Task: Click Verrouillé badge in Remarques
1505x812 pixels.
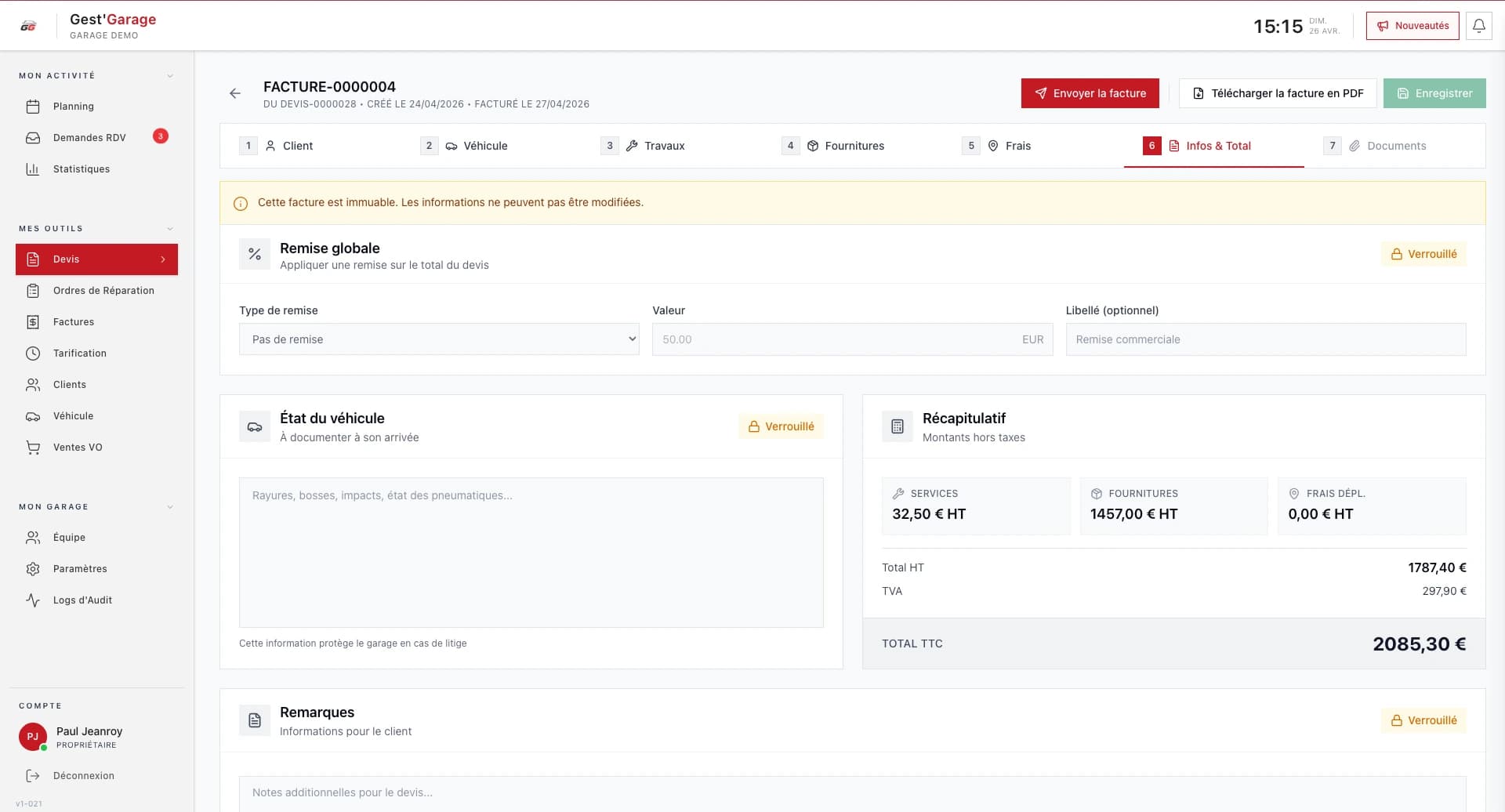Action: 1423,720
